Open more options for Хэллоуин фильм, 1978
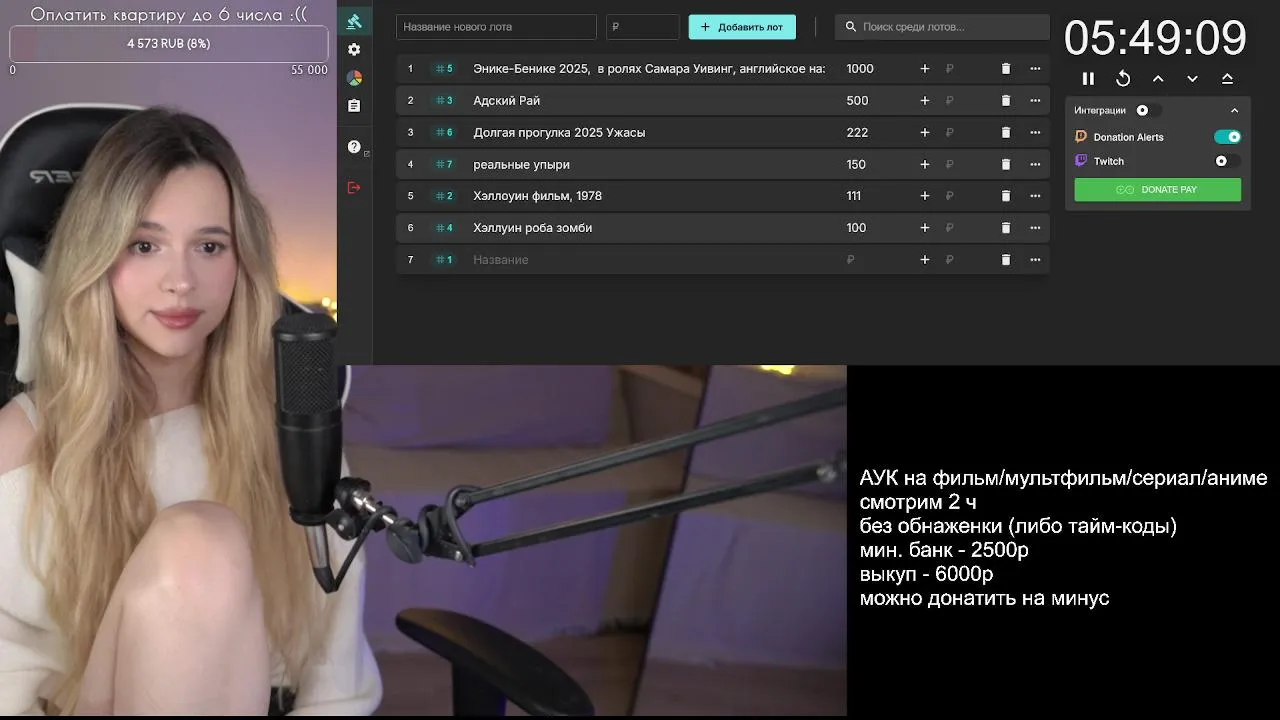1280x720 pixels. [x=1035, y=196]
